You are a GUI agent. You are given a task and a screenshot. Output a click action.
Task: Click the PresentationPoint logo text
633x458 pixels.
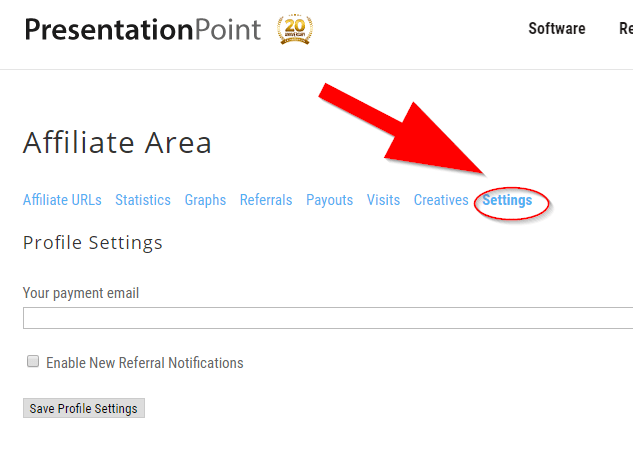[x=142, y=30]
